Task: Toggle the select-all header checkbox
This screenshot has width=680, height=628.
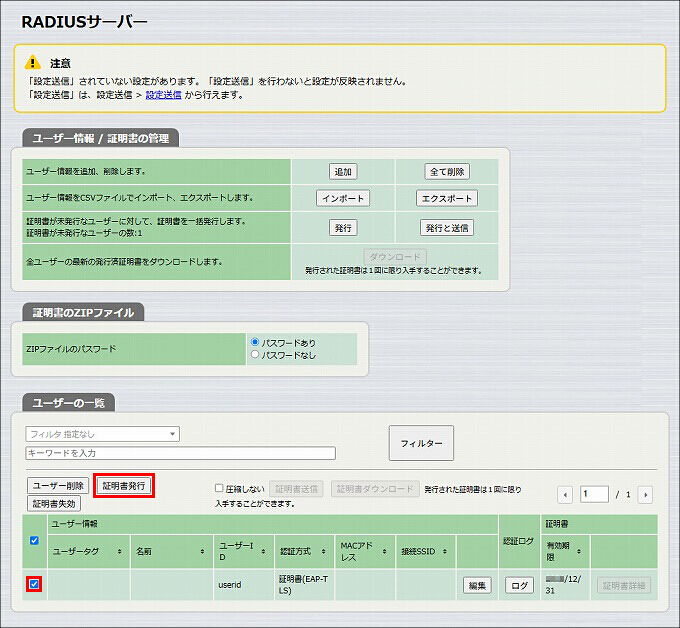Action: (x=34, y=540)
